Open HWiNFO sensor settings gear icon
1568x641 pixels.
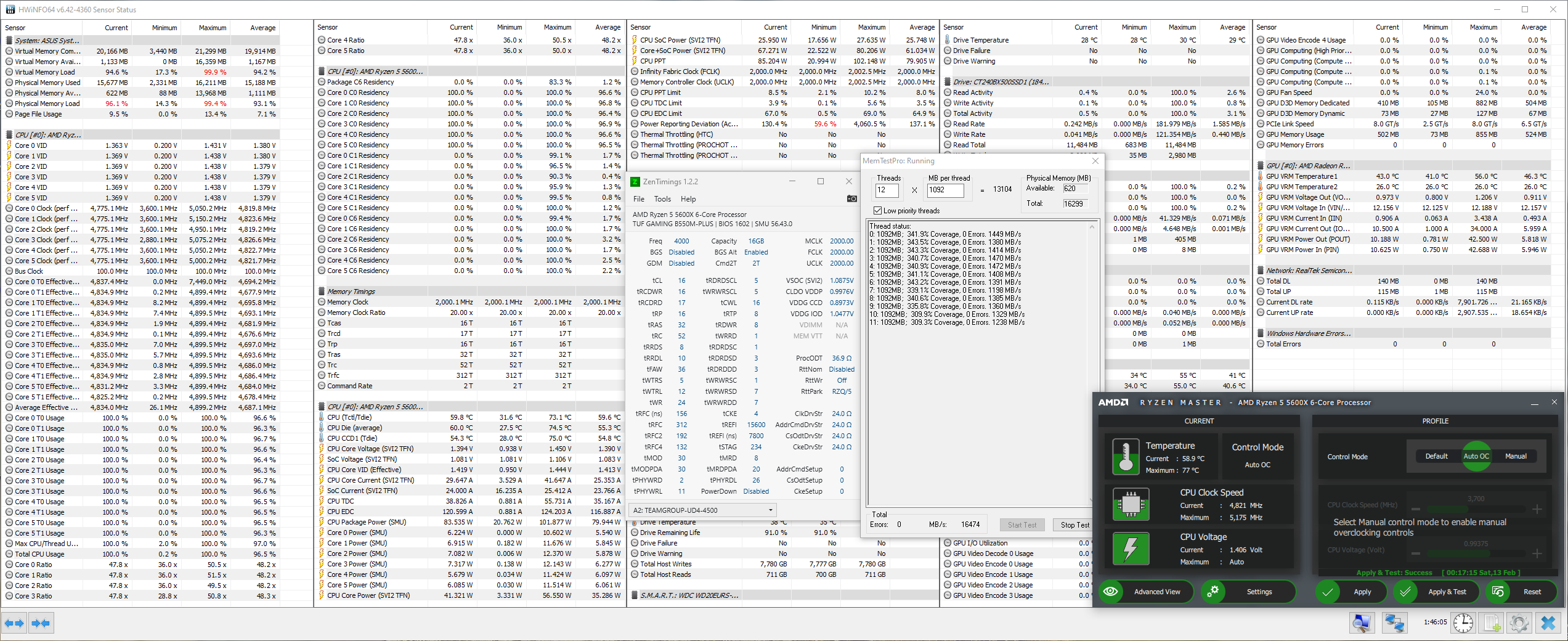[x=1519, y=623]
